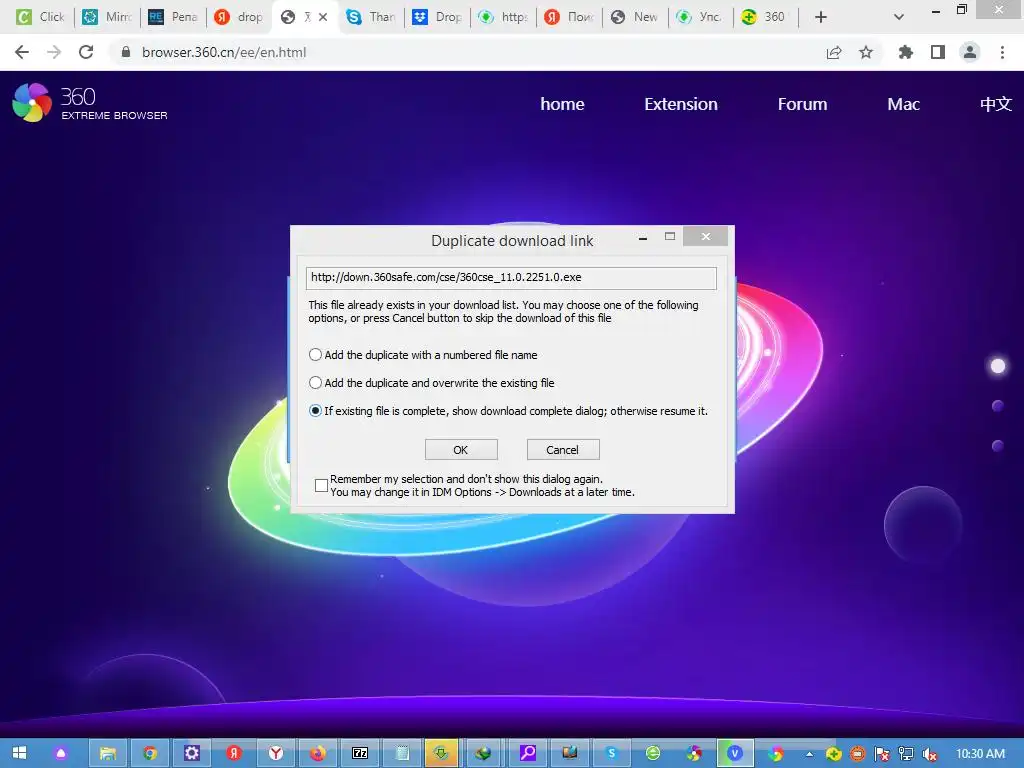Screen dimensions: 1024x768
Task: Open Chrome three-dot menu
Action: click(1002, 52)
